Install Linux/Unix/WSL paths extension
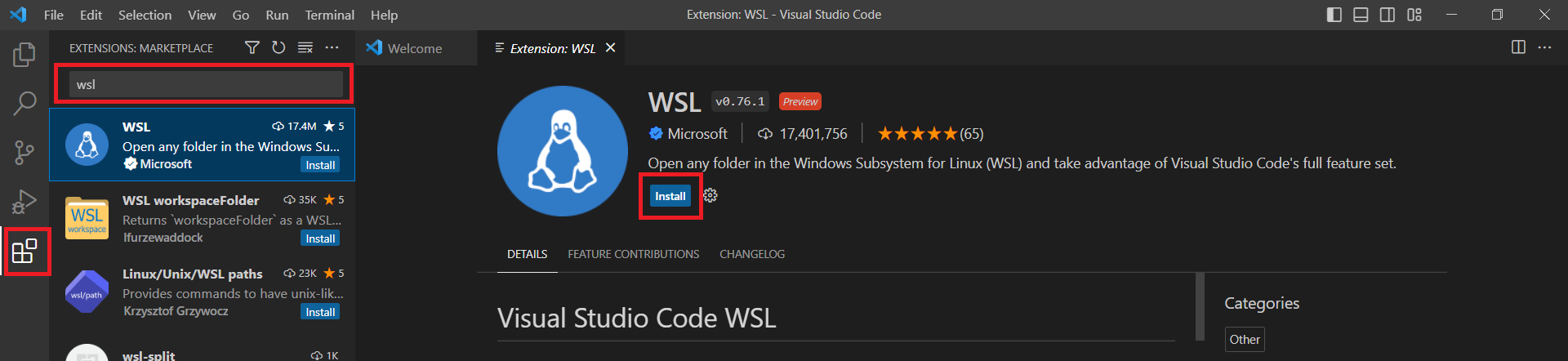Viewport: 1568px width, 361px height. coord(320,312)
